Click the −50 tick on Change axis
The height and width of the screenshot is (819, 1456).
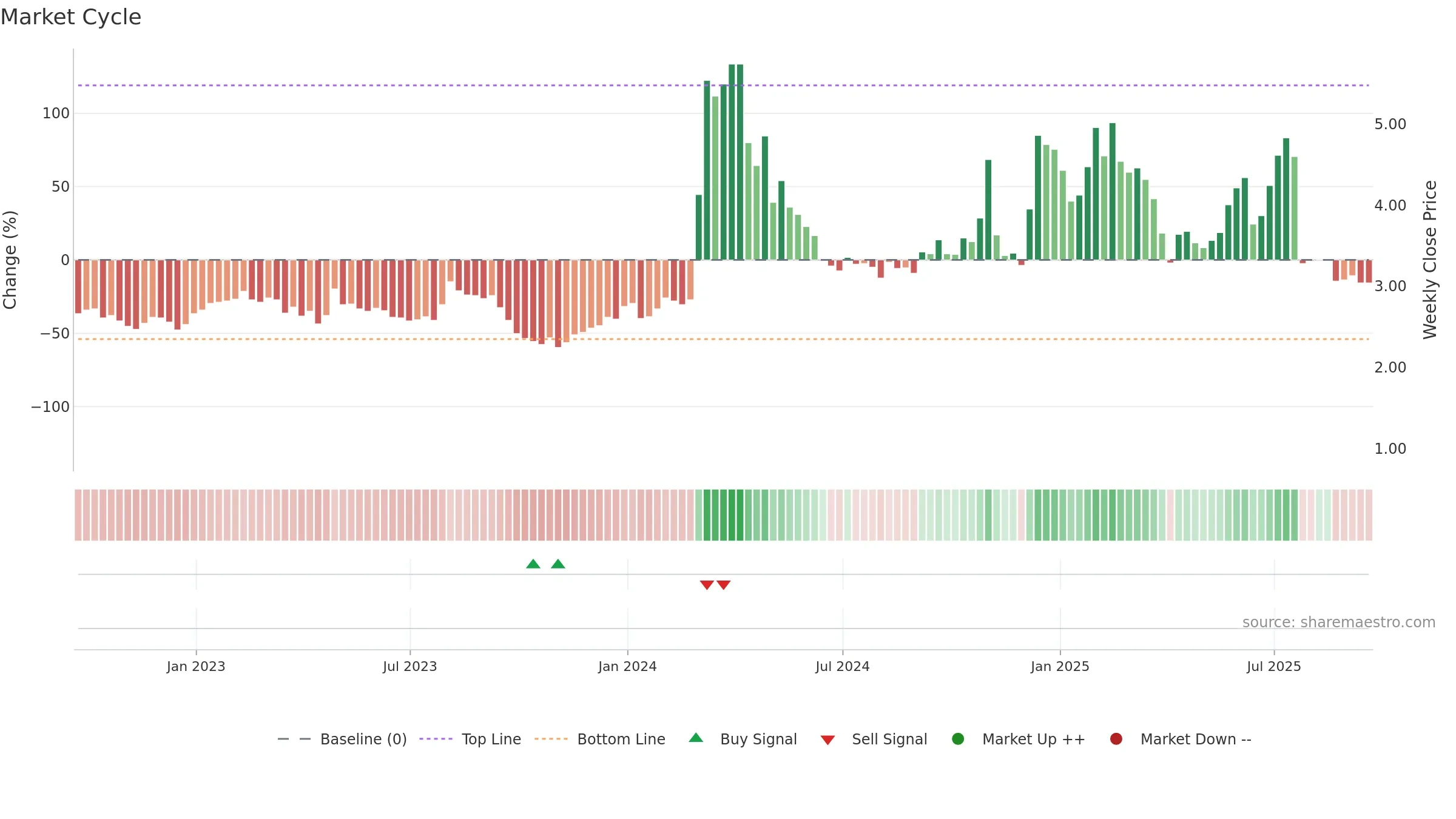[x=55, y=334]
